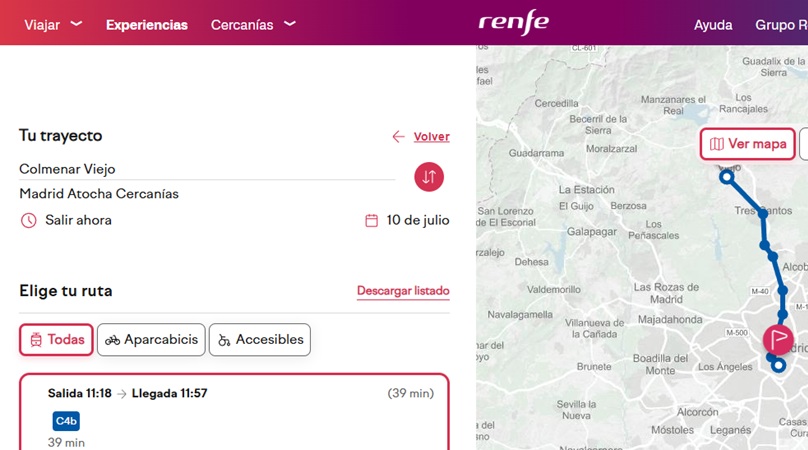Toggle the Accesibles filter

pos(260,340)
